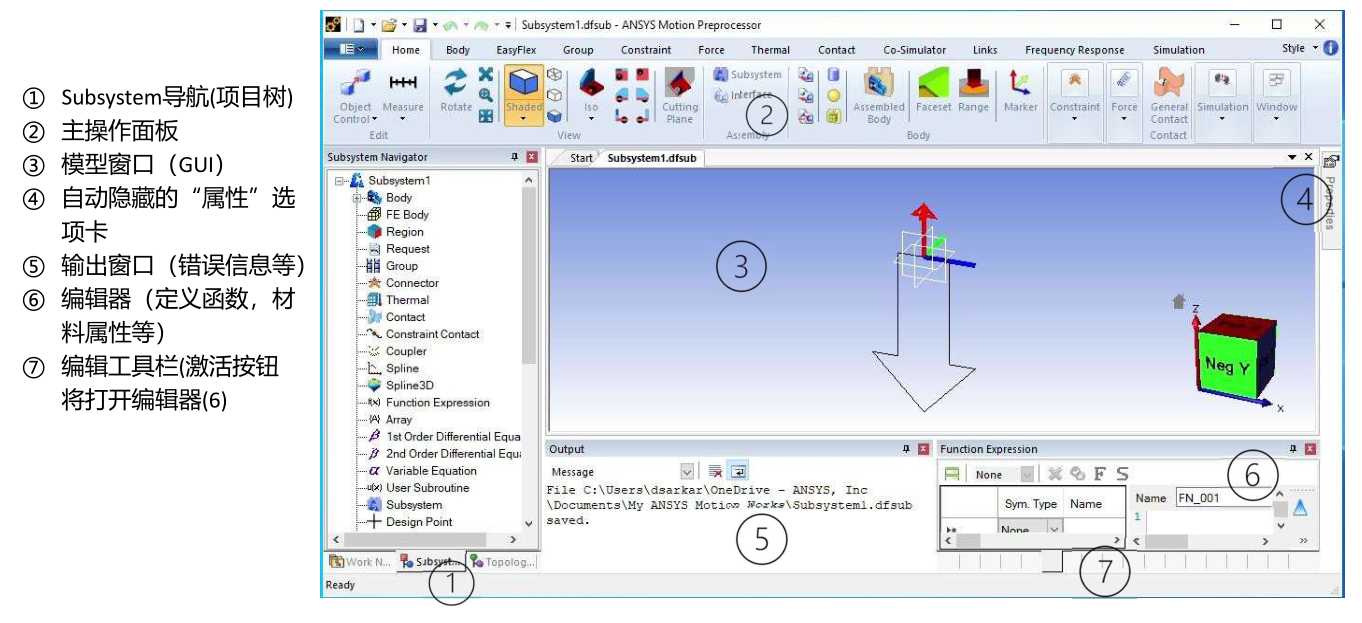The image size is (1362, 623).
Task: Open the Force ribbon dropdown
Action: pos(1125,119)
